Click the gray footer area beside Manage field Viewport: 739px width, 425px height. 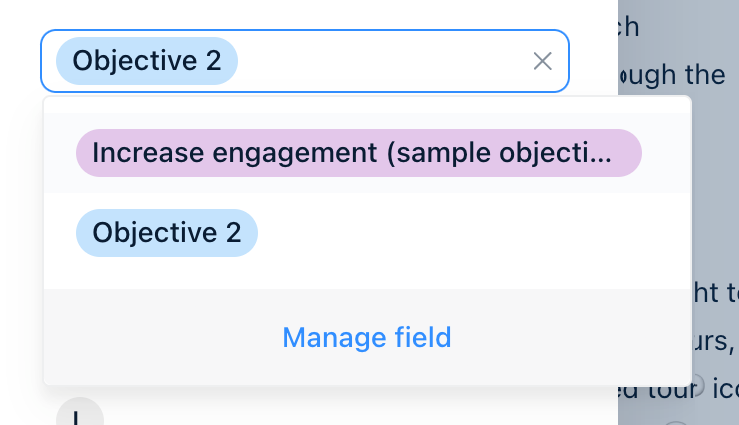pyautogui.click(x=150, y=338)
